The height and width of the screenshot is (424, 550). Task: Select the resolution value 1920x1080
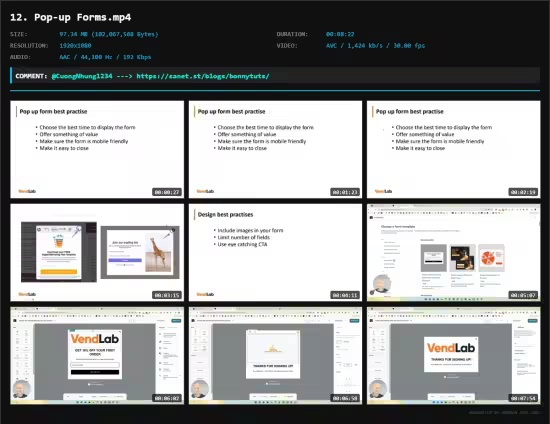point(75,46)
